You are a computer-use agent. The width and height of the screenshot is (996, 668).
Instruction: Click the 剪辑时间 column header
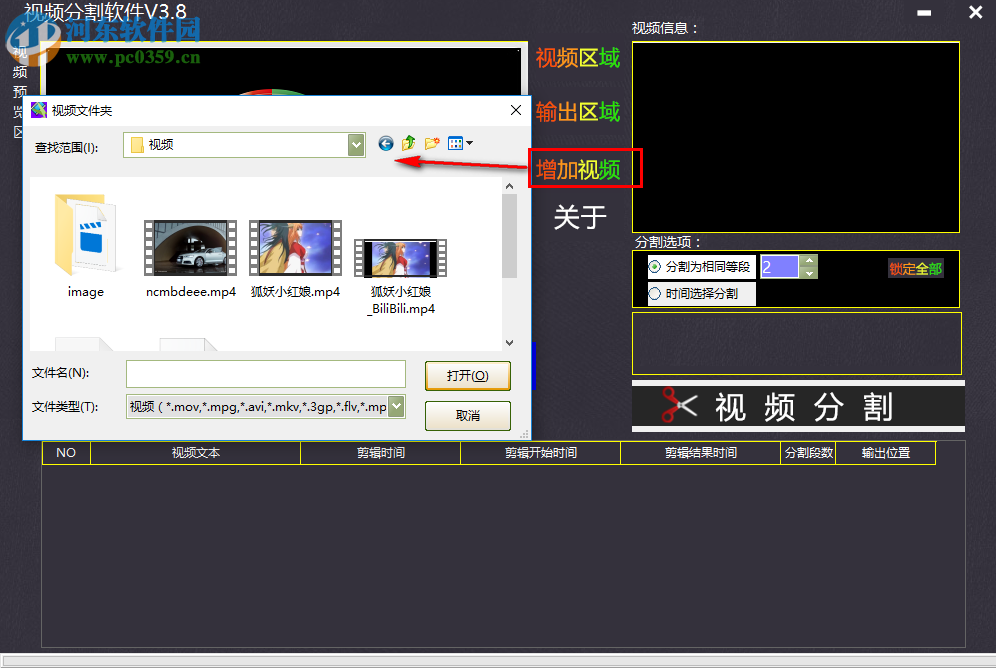pyautogui.click(x=380, y=453)
